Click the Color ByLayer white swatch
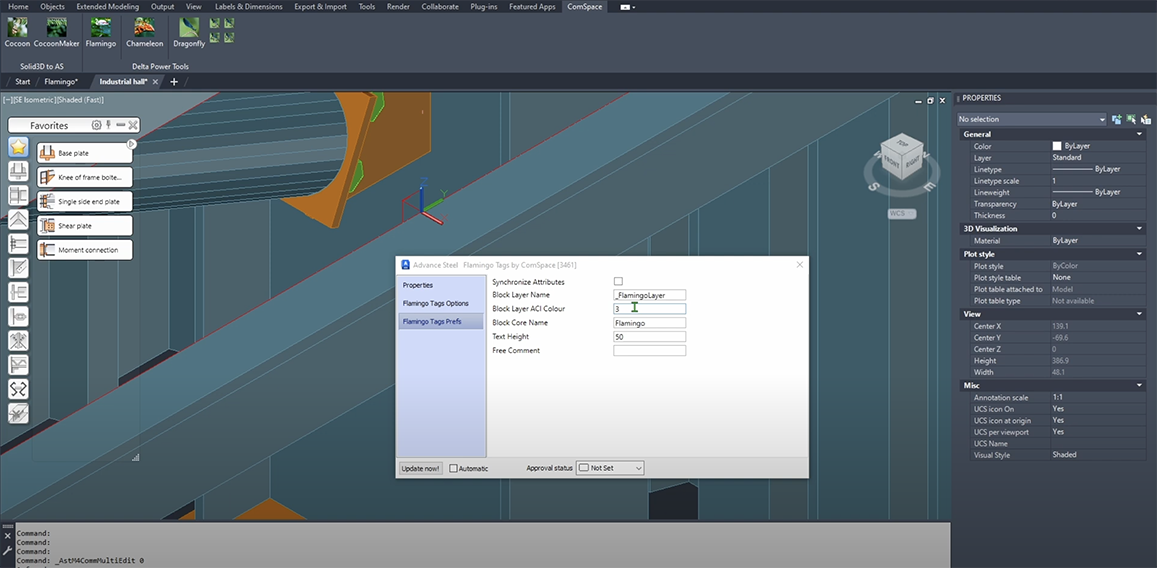The height and width of the screenshot is (568, 1157). [1057, 146]
